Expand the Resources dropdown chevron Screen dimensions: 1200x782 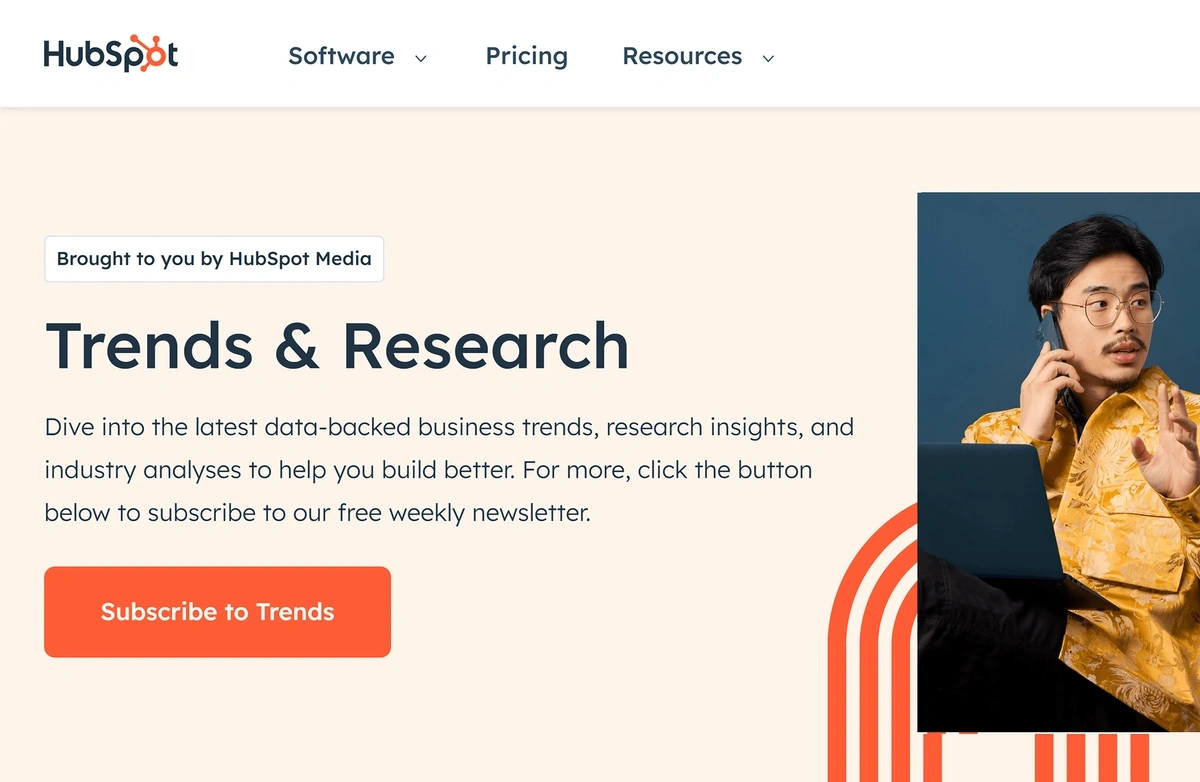tap(768, 58)
